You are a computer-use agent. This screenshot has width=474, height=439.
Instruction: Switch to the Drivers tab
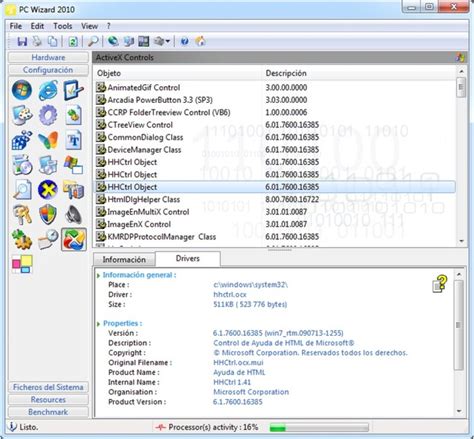pyautogui.click(x=188, y=259)
